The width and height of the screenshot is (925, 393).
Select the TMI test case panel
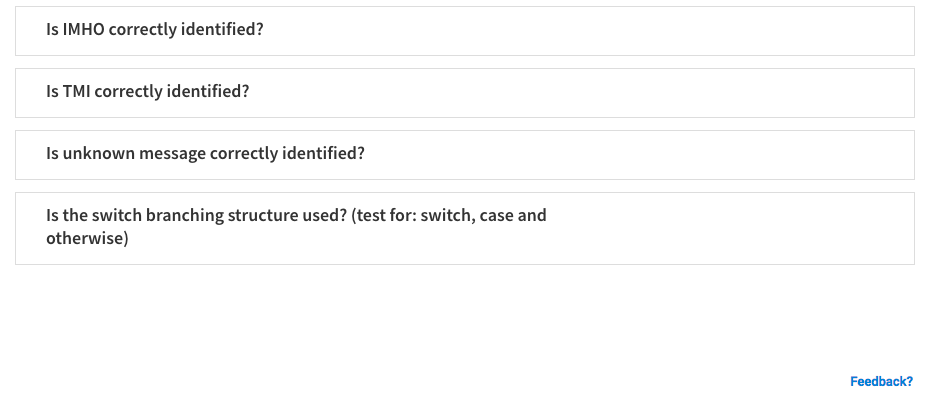tap(465, 93)
